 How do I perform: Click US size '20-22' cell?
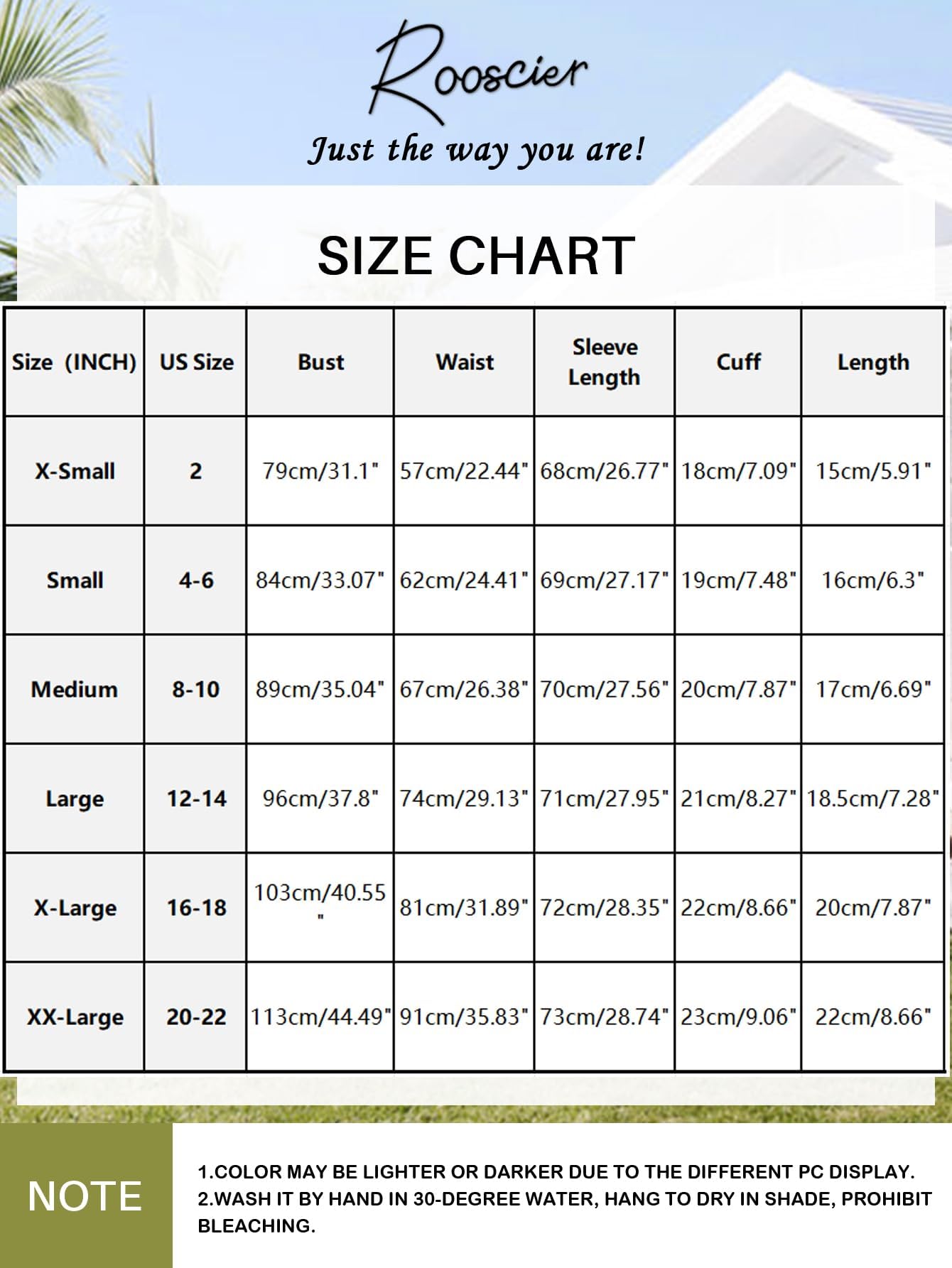pyautogui.click(x=196, y=1017)
